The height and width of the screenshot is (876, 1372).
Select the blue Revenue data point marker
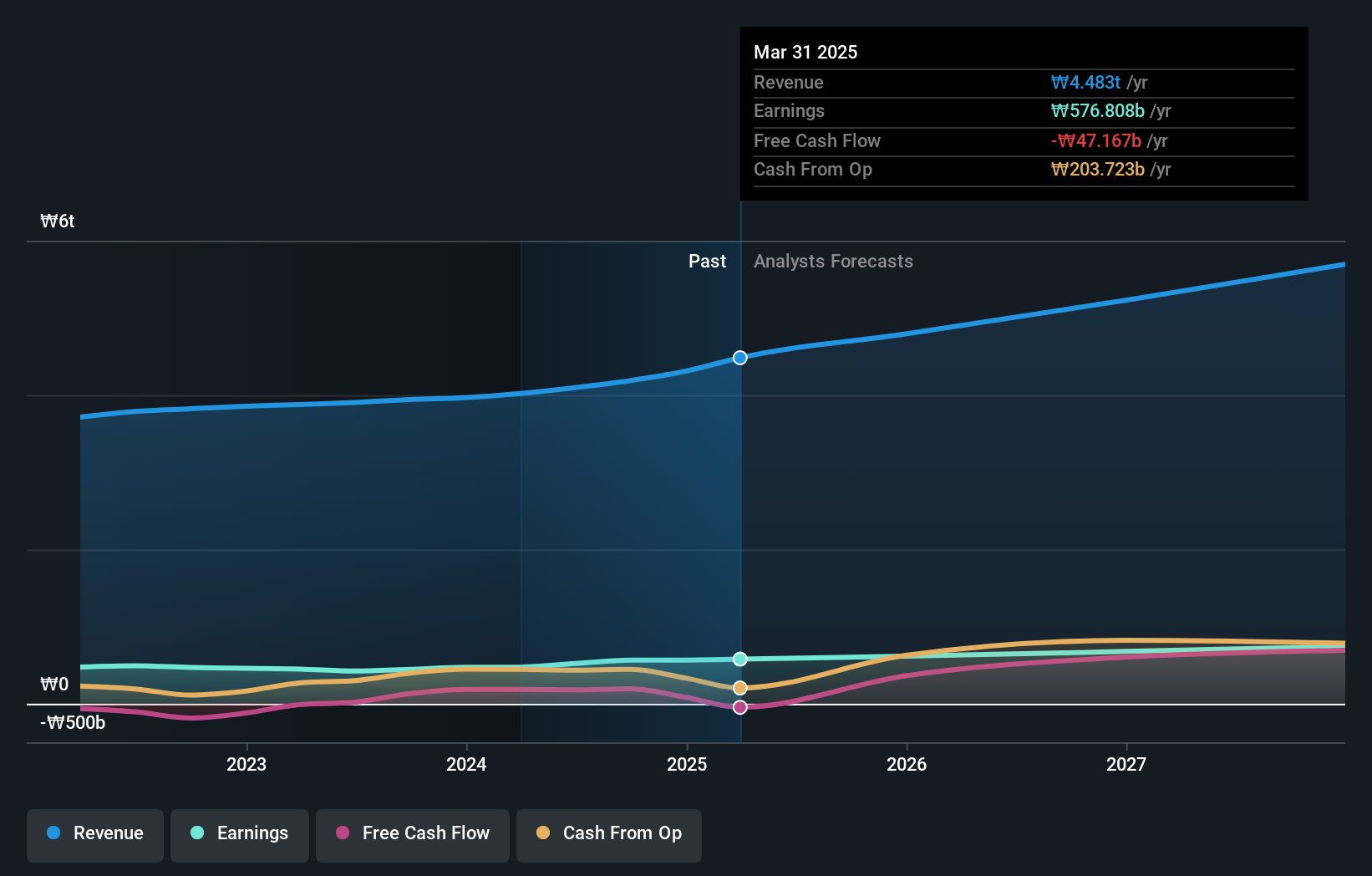point(739,358)
